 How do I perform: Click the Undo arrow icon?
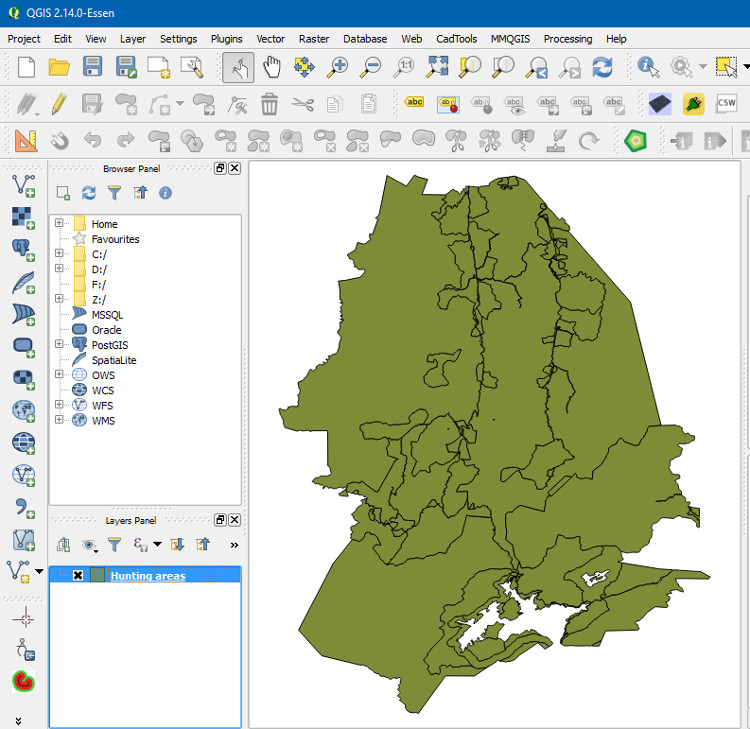[92, 140]
